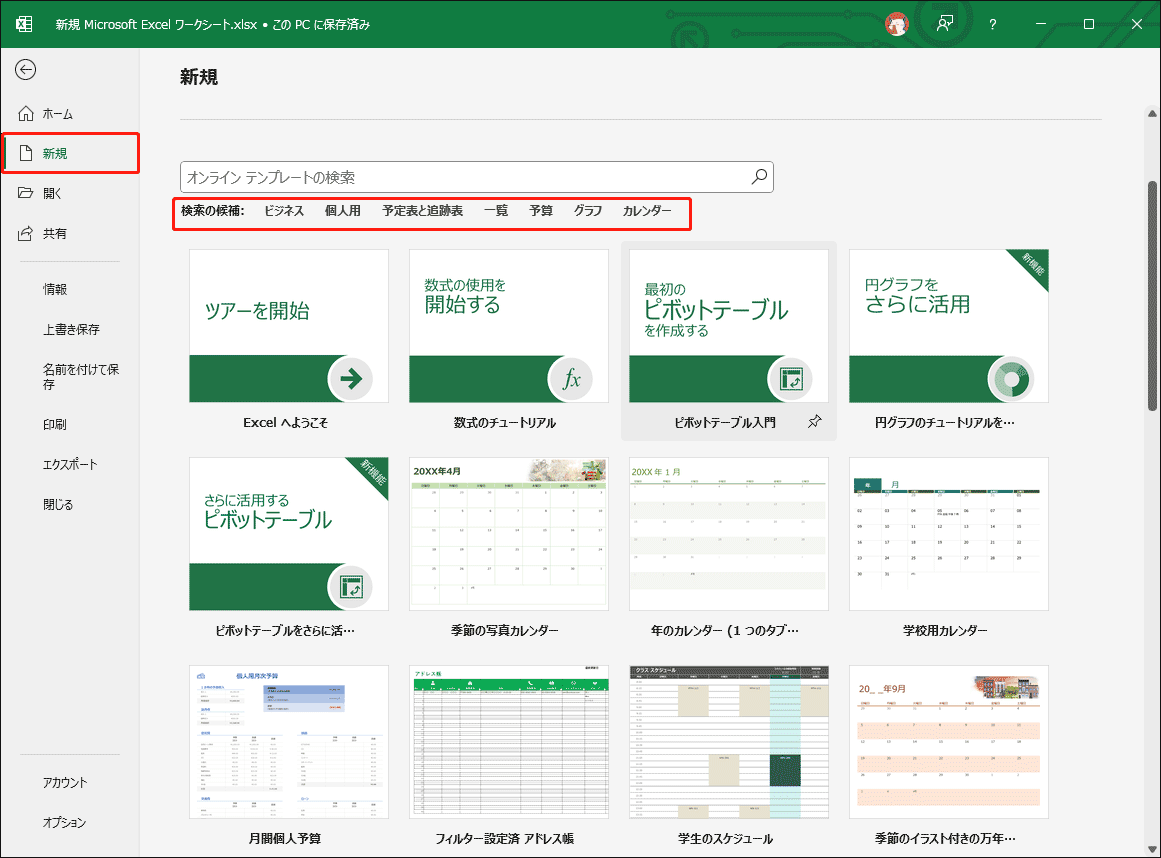Click the search magnifier icon
The width and height of the screenshot is (1161, 858).
coord(759,177)
